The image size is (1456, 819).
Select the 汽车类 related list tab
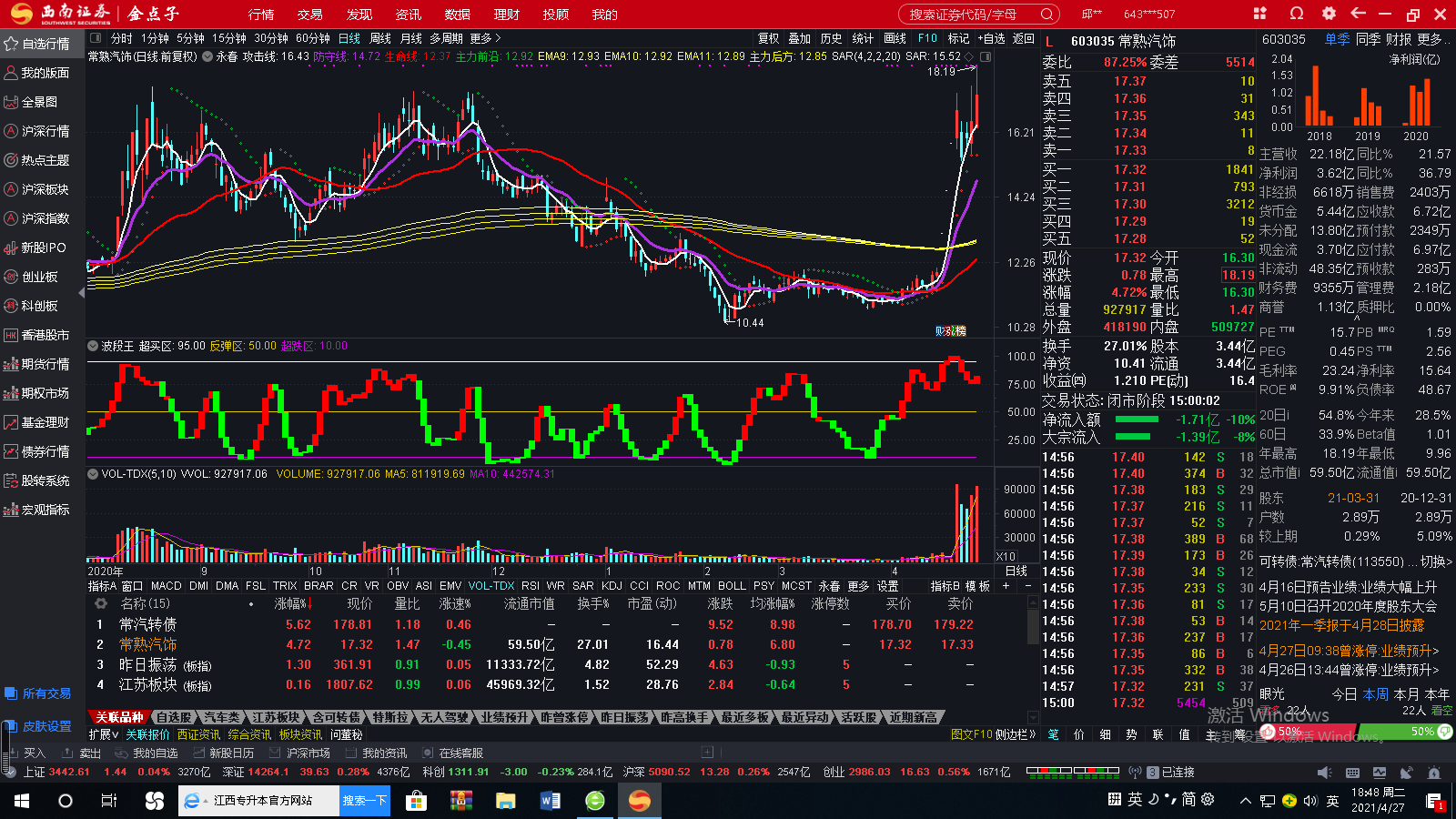pyautogui.click(x=222, y=717)
